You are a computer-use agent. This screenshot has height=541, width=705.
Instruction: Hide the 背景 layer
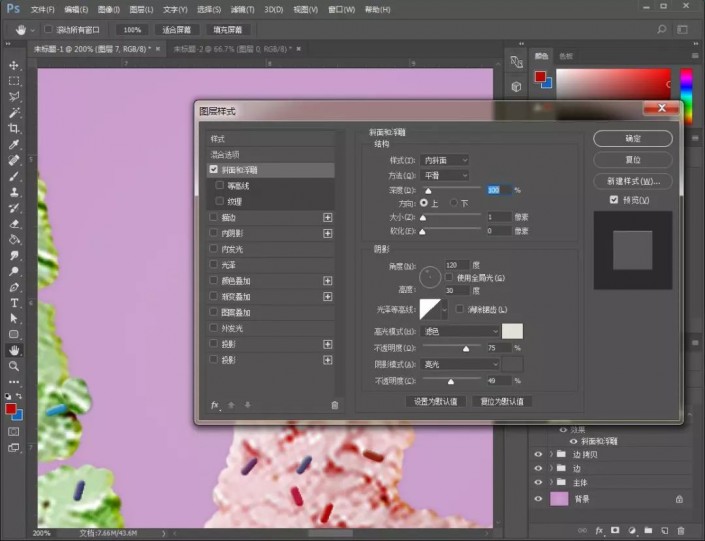pos(538,499)
